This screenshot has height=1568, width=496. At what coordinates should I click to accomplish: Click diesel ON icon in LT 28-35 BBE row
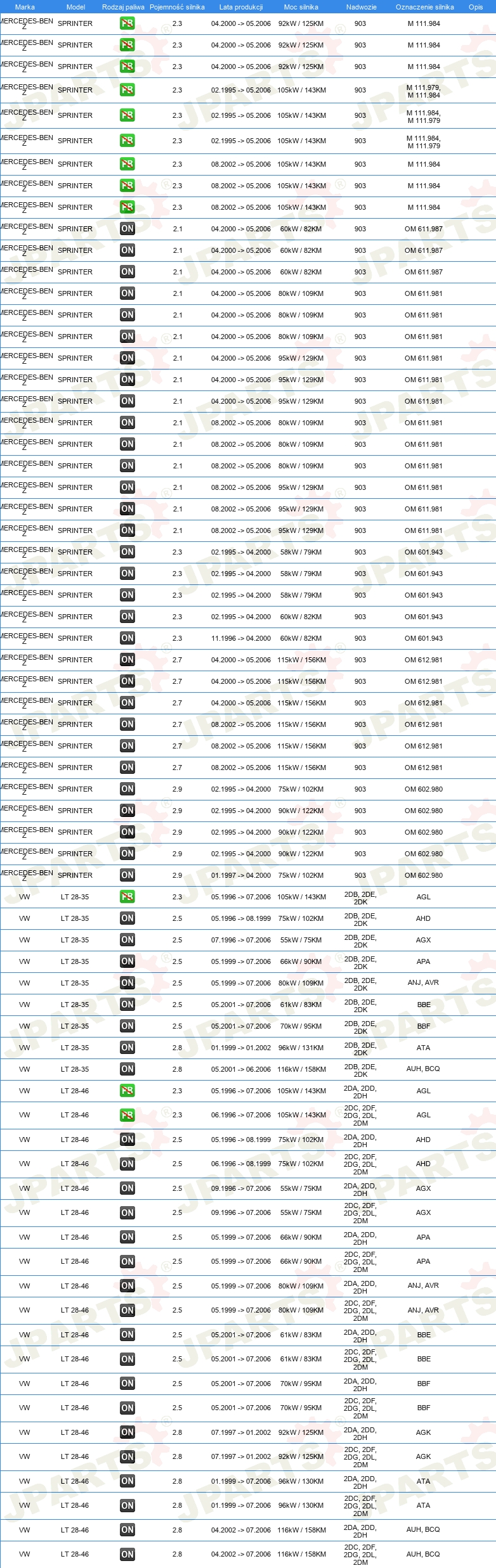tap(127, 1005)
